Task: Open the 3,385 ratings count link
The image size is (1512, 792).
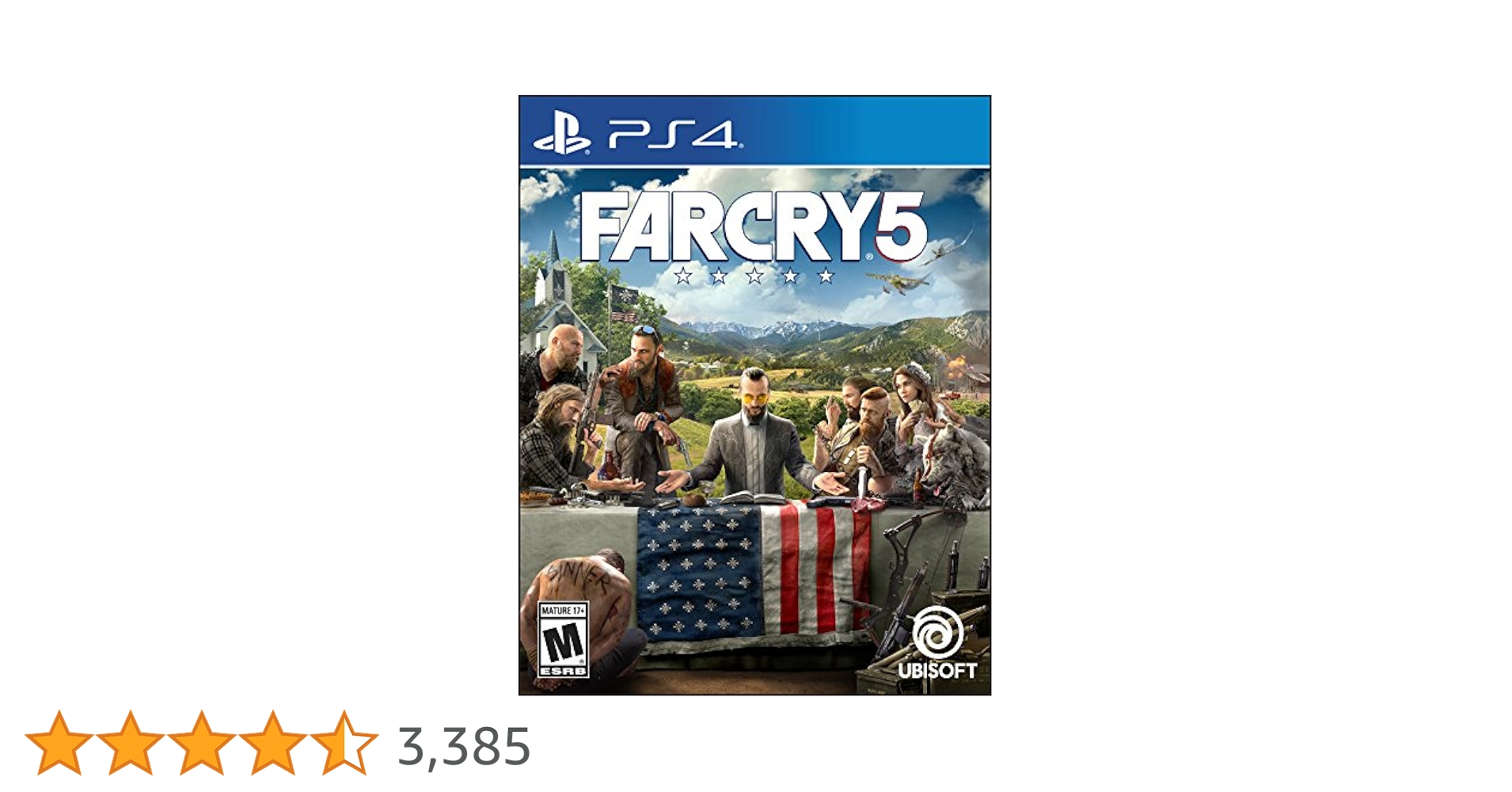Action: click(x=464, y=746)
